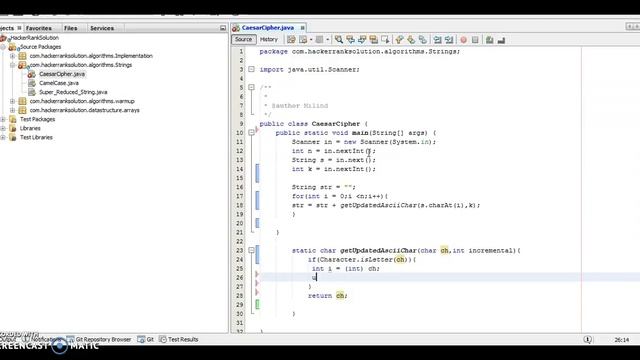Select com.hackerranksolution.algorithms.Implementation package
The width and height of the screenshot is (640, 360).
pyautogui.click(x=91, y=56)
